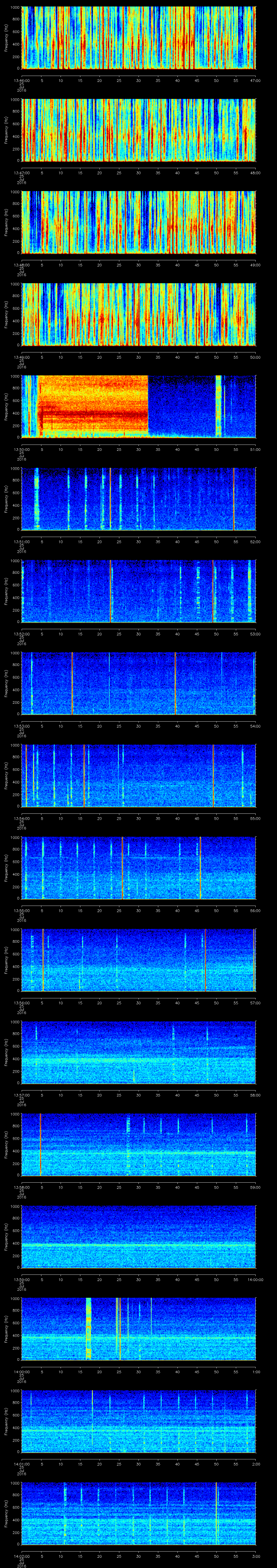Click the 47:00 end time label
The height and width of the screenshot is (1568, 277).
[x=255, y=80]
